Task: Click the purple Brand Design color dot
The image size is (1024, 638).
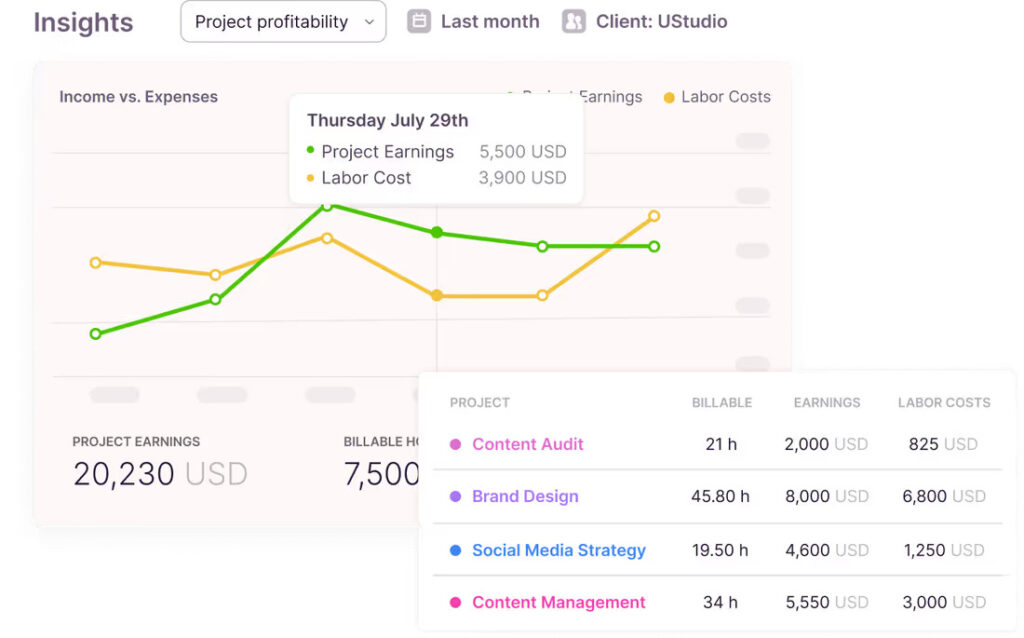Action: [455, 496]
